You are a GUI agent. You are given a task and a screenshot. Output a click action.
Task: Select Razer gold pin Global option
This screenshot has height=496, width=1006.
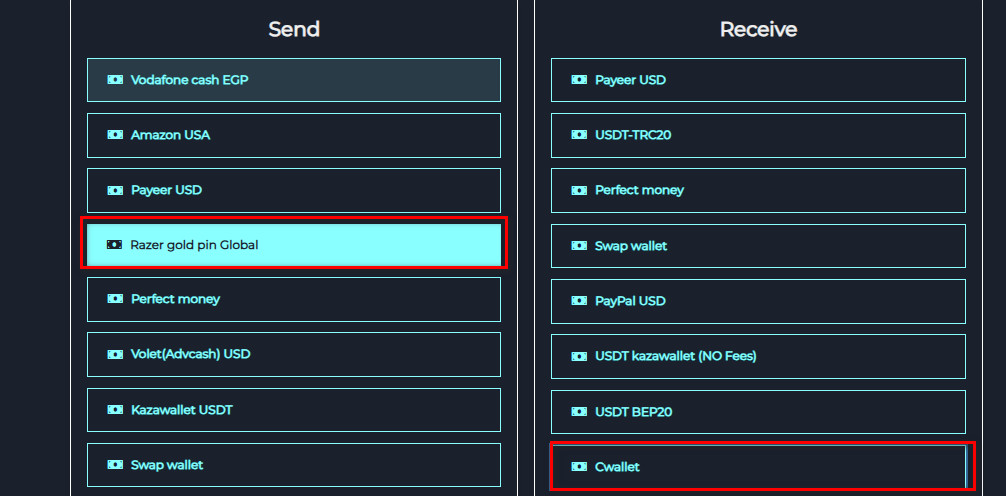point(294,244)
